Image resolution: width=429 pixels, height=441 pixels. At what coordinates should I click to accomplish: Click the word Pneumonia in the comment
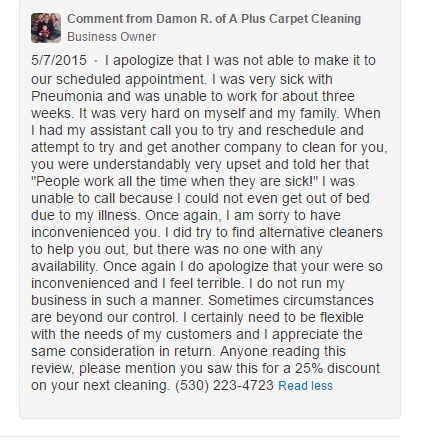tap(67, 96)
